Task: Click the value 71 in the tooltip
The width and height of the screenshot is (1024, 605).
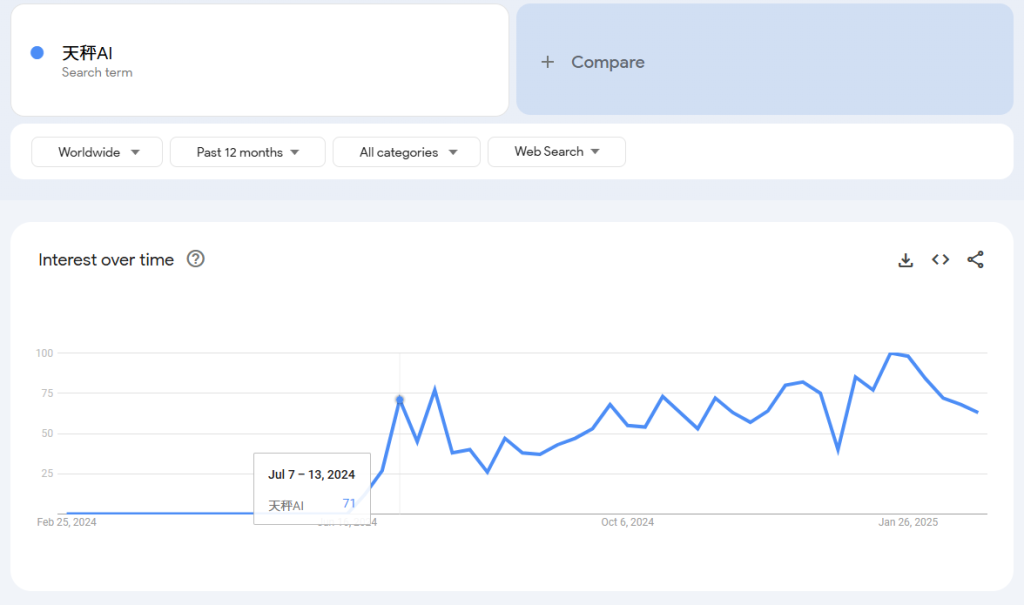Action: coord(349,504)
